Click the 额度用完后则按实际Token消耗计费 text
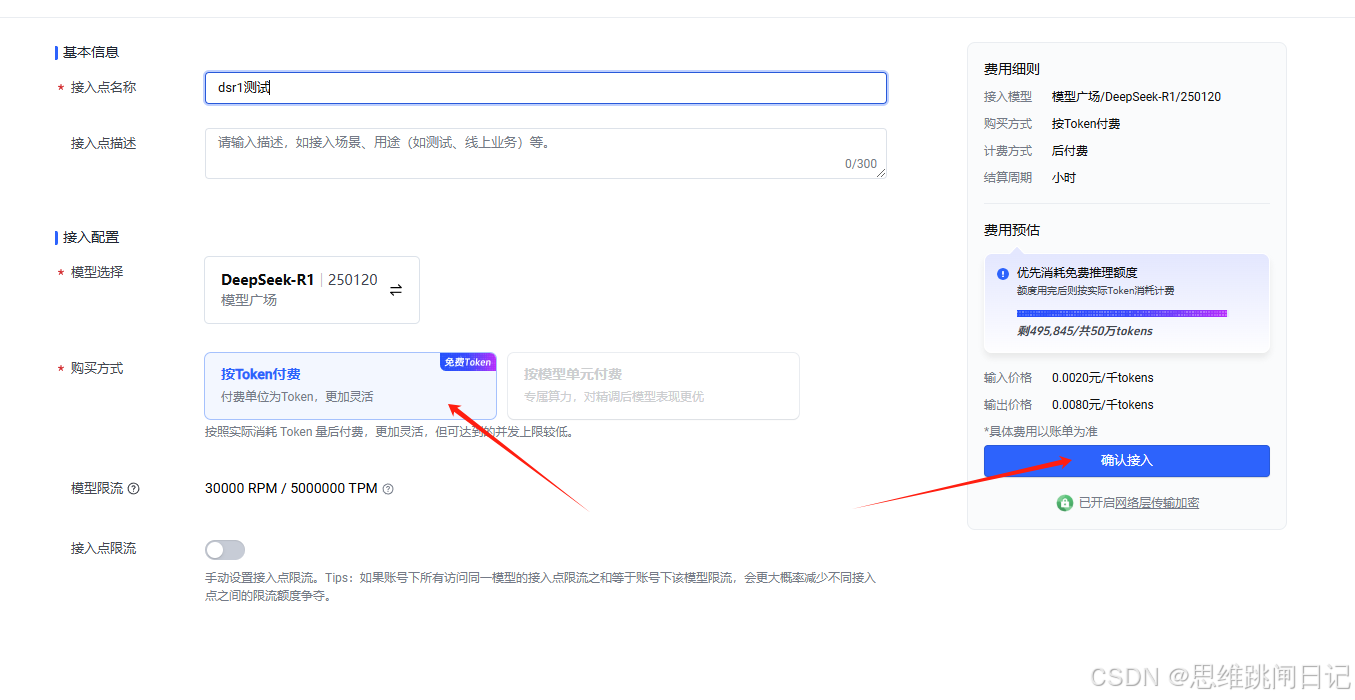Viewport: 1355px width, 700px height. click(1095, 291)
